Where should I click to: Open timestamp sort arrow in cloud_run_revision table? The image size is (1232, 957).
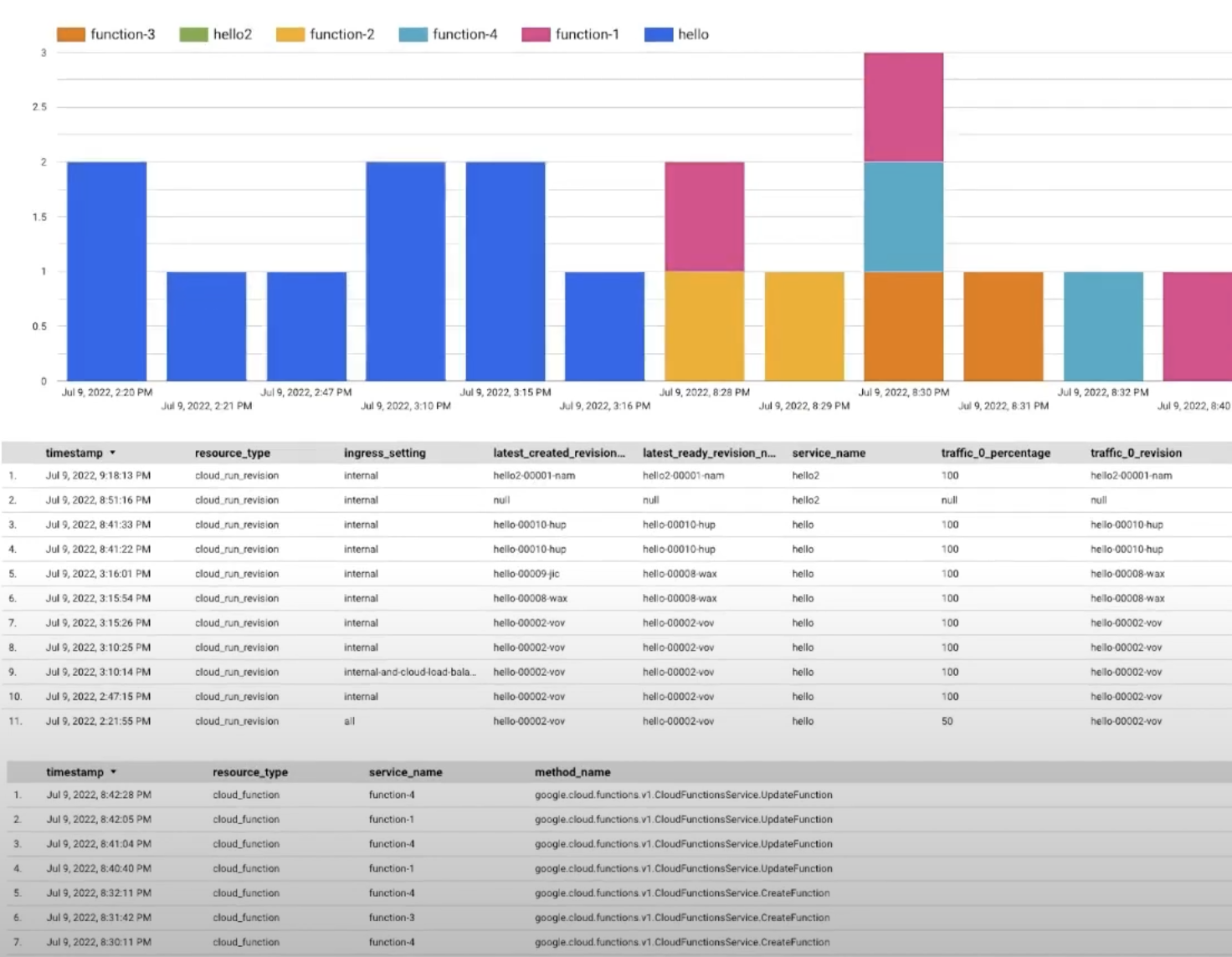tap(113, 453)
